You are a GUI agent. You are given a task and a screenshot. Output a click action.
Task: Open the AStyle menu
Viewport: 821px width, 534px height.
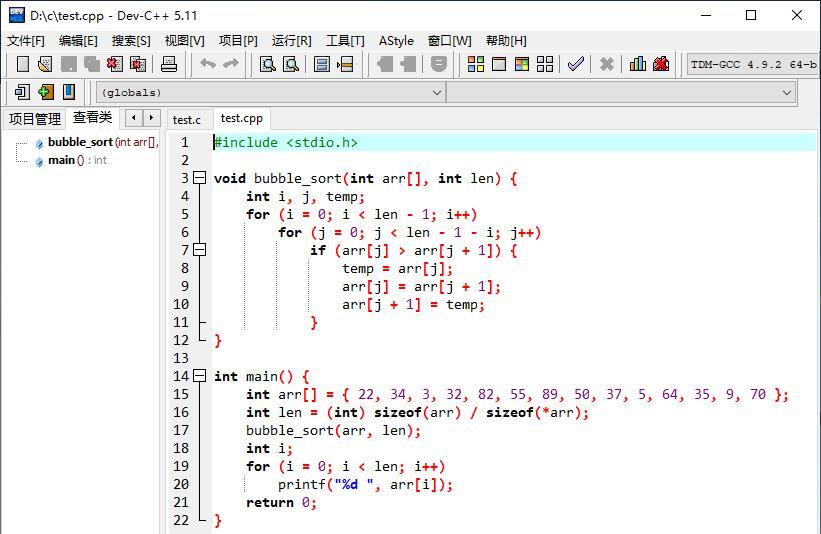(x=396, y=41)
